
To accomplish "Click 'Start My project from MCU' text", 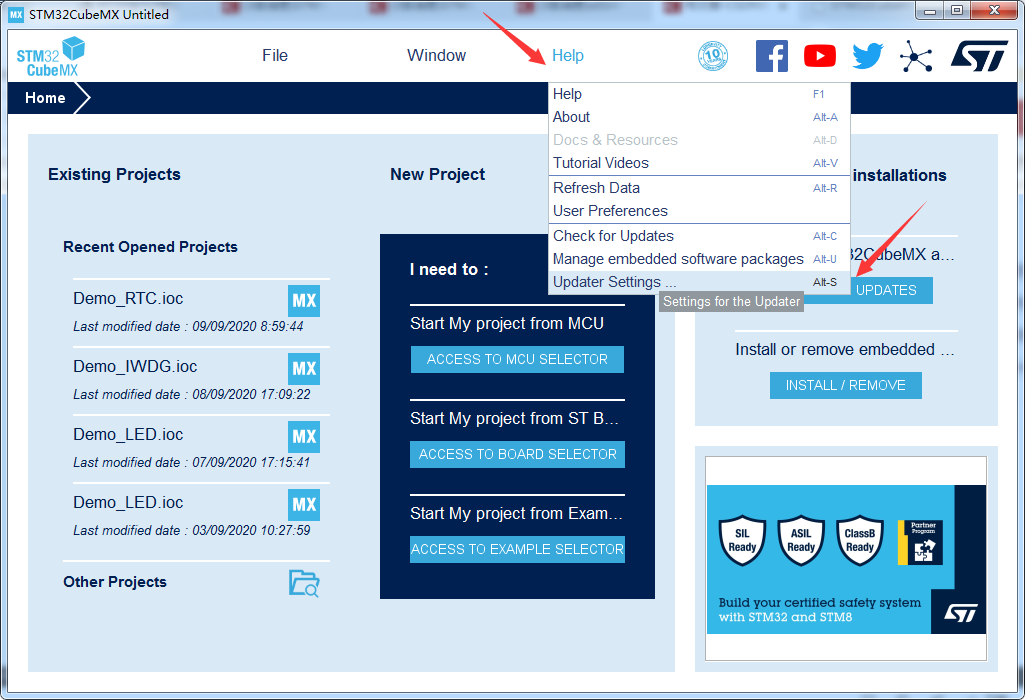I will click(507, 324).
